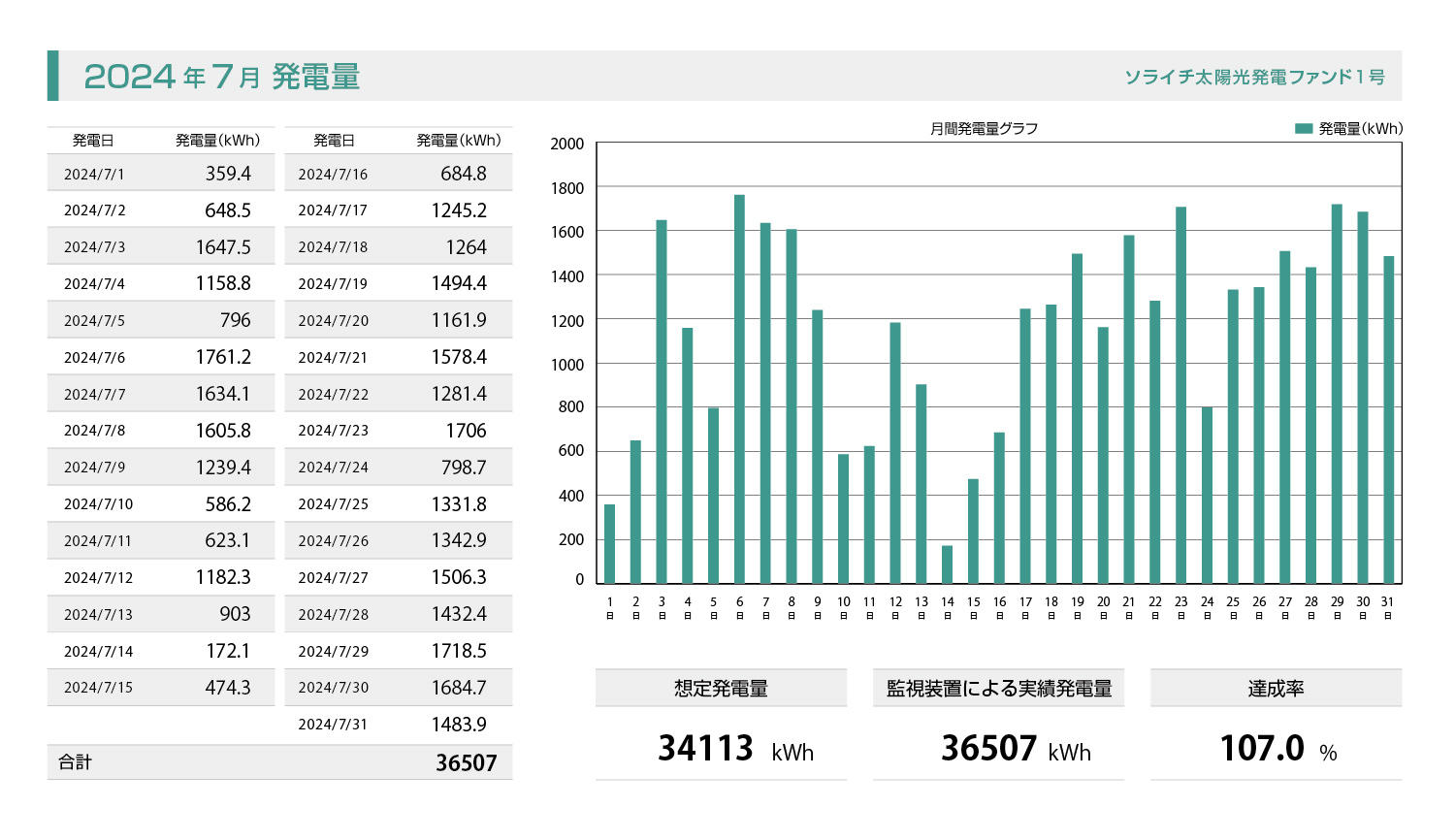
Task: Select the value 648.5 for 7/2
Action: pos(228,210)
